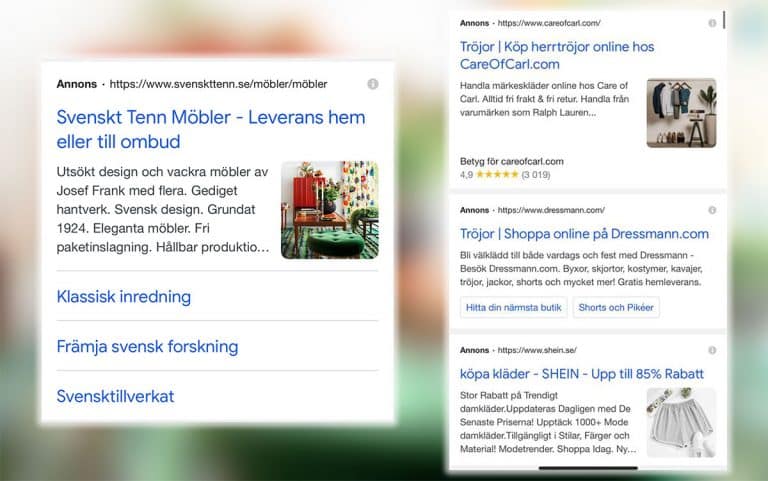Open Svensktillverkat sitelink
Screen dimensions: 768x481
tap(115, 396)
